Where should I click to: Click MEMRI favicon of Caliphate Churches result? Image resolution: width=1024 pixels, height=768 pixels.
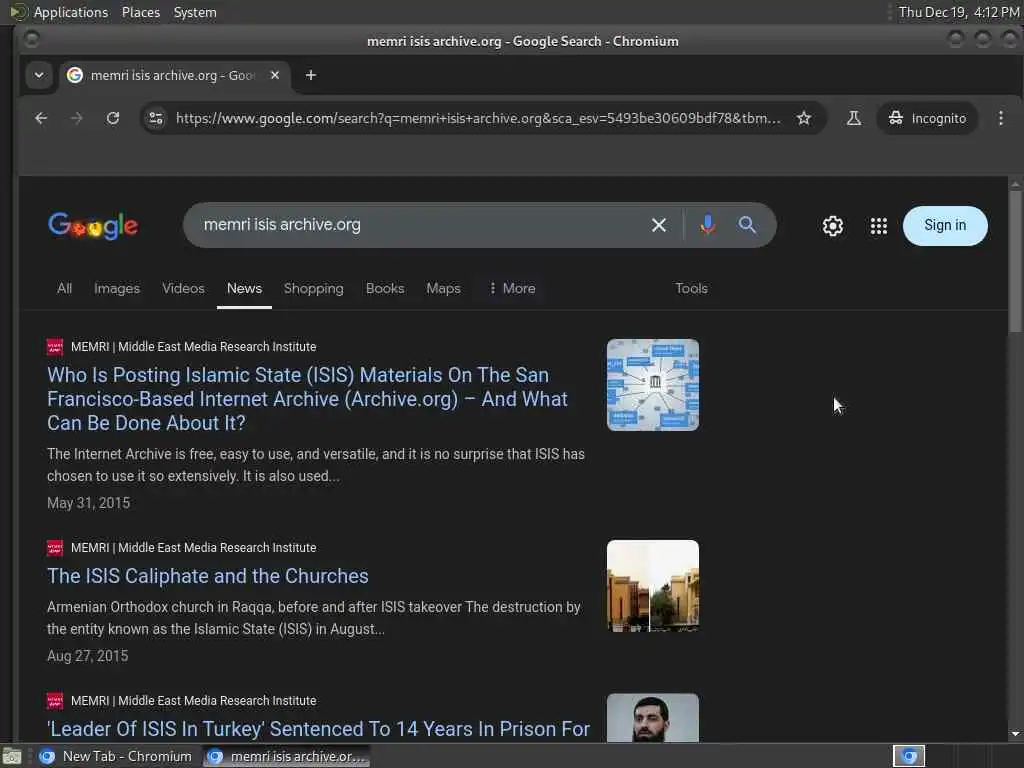click(55, 548)
